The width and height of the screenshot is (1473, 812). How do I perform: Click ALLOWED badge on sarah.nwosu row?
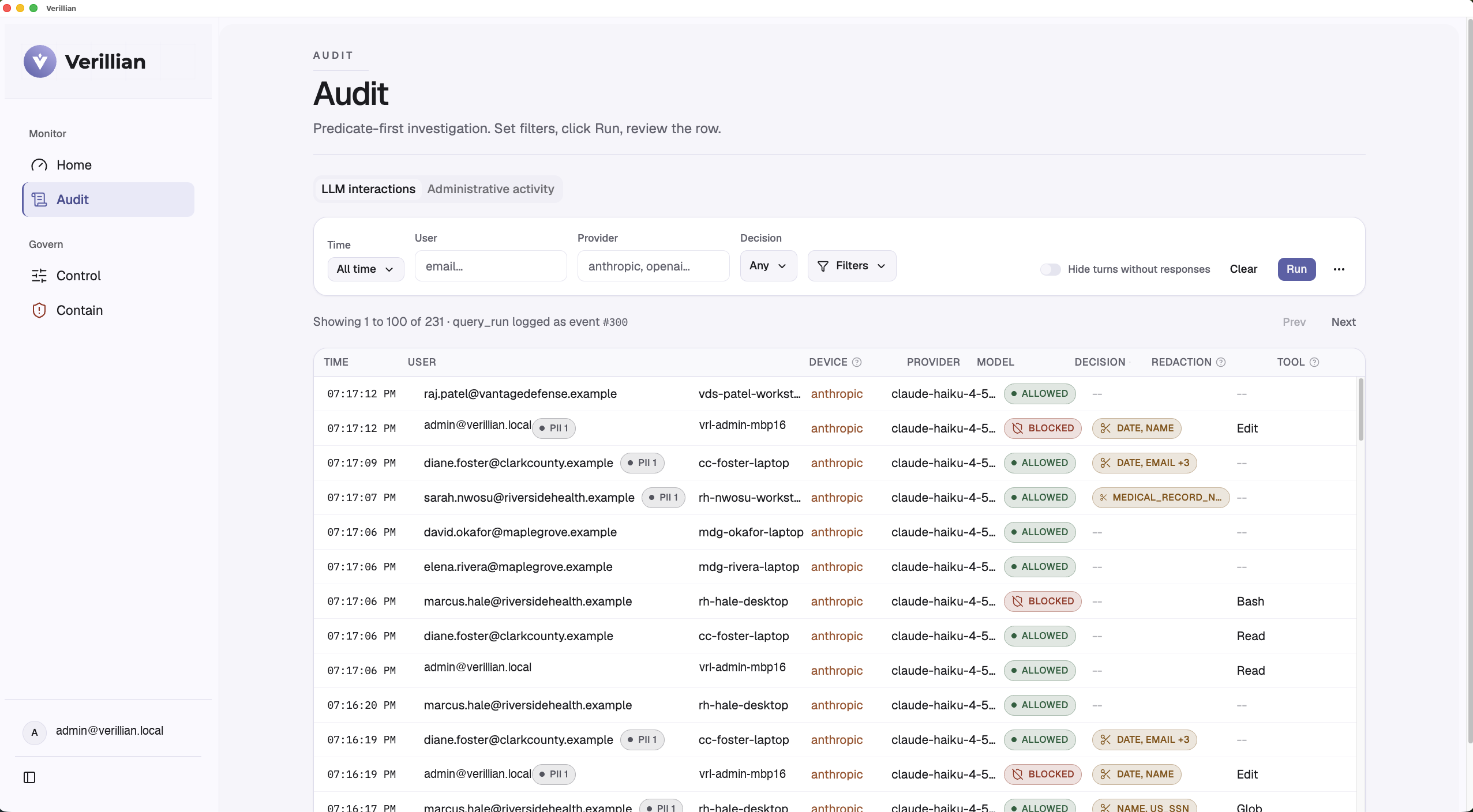click(x=1040, y=498)
